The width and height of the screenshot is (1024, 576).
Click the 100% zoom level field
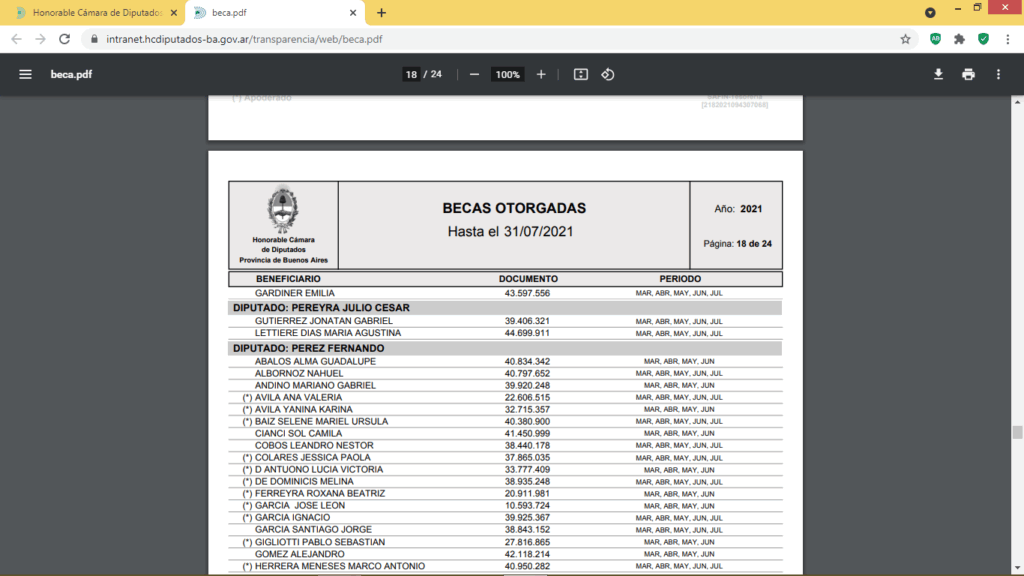pyautogui.click(x=507, y=74)
